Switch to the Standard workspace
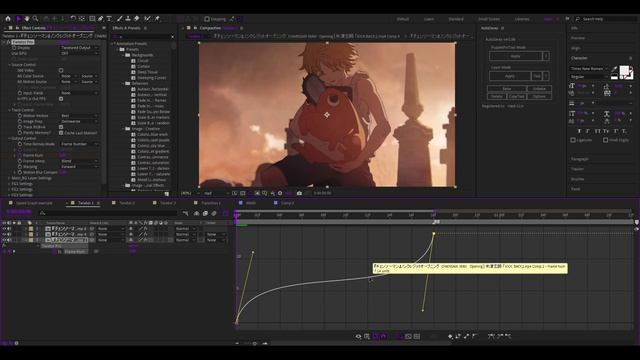The width and height of the screenshot is (640, 360). [456, 19]
